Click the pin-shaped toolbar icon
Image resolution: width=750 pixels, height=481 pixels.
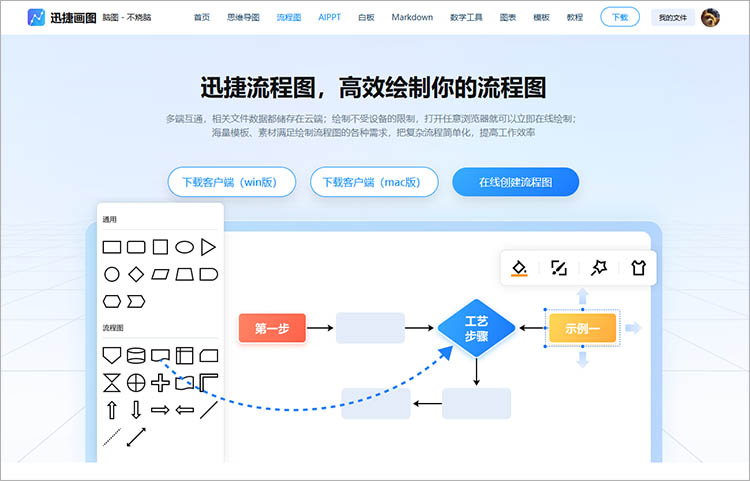click(598, 268)
